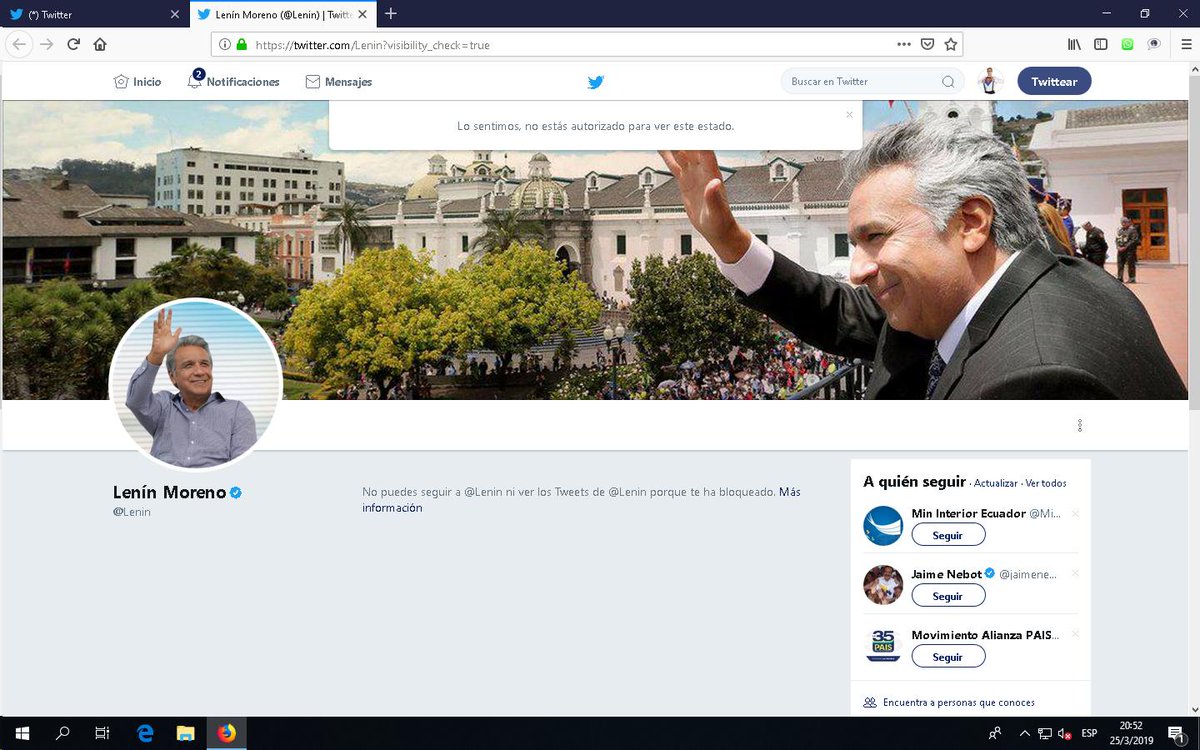The height and width of the screenshot is (750, 1200).
Task: Bookmark this page with the star icon
Action: pyautogui.click(x=951, y=44)
